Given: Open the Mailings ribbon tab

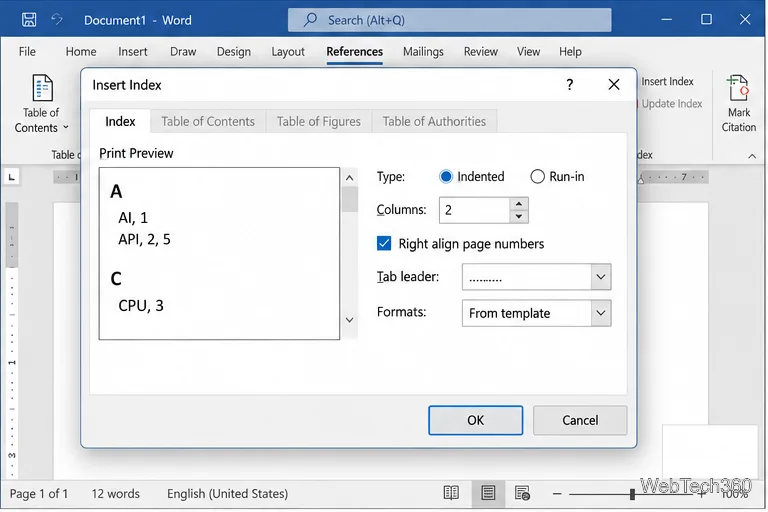Looking at the screenshot, I should 423,51.
